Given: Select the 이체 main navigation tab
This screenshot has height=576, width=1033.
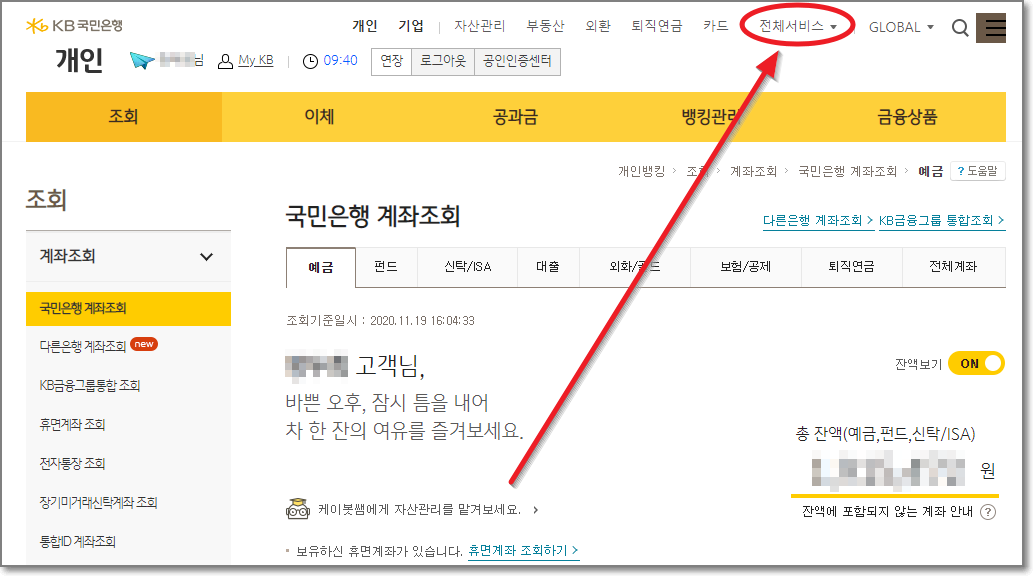Looking at the screenshot, I should [320, 117].
